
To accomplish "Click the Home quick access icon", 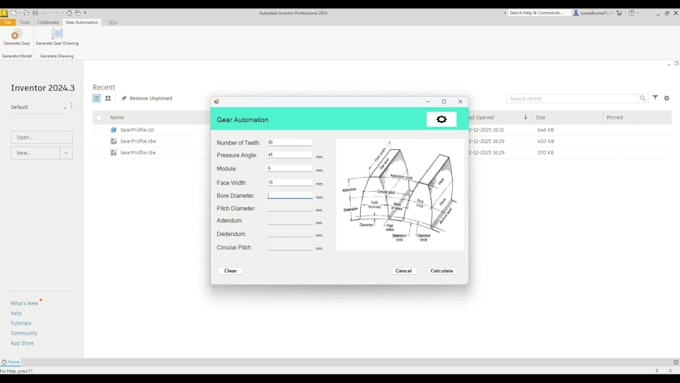I will click(69, 13).
